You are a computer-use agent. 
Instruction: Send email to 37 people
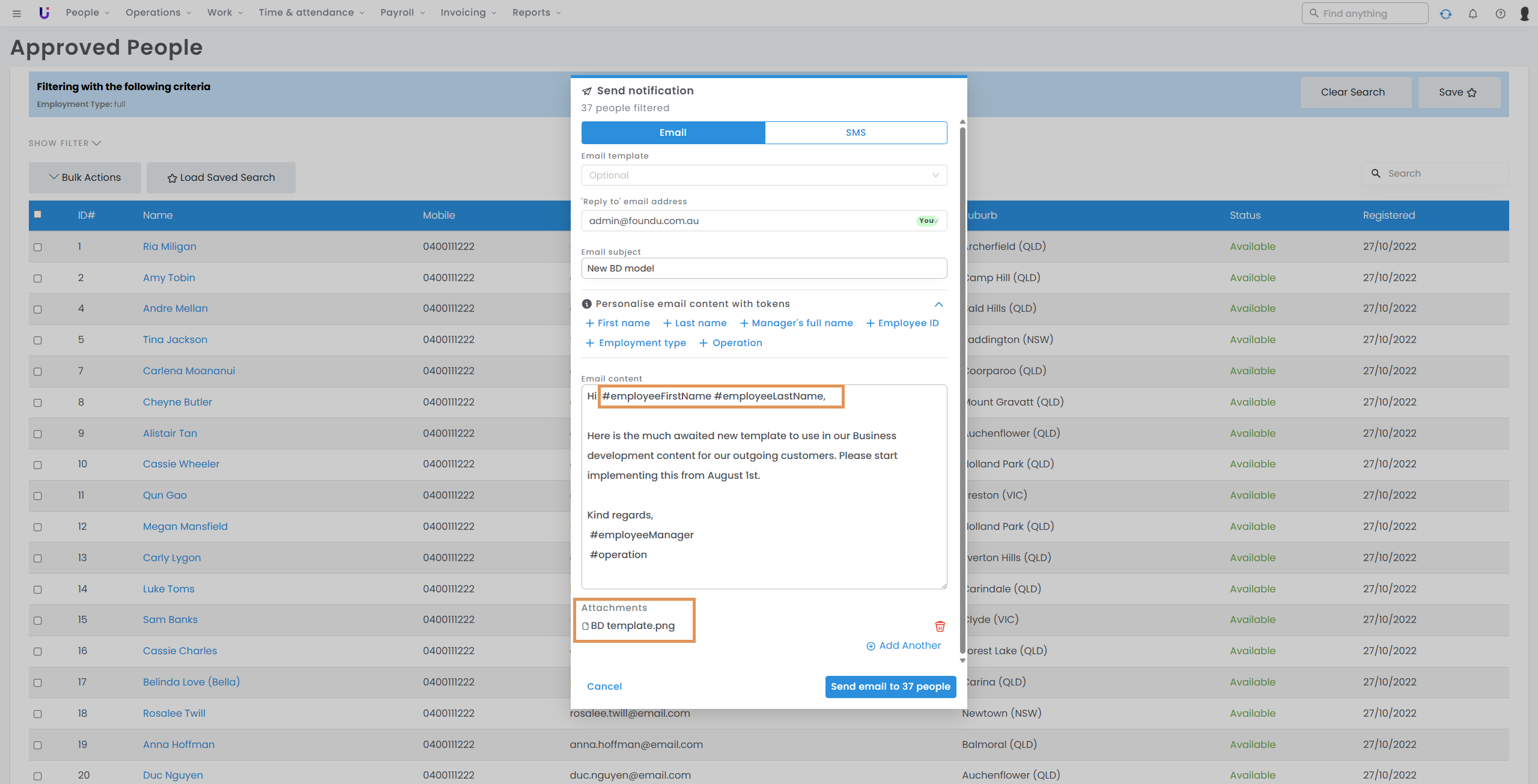click(x=890, y=686)
